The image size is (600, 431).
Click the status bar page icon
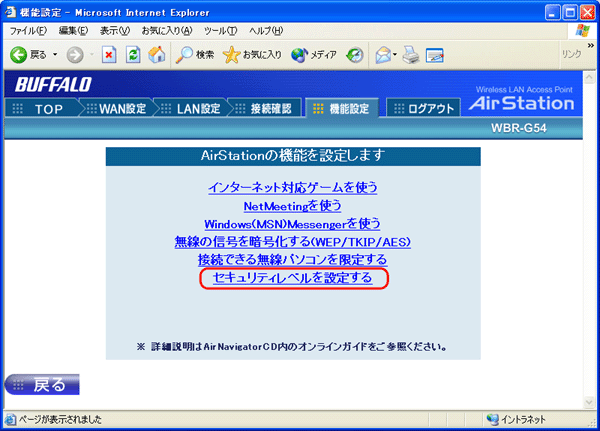11,420
